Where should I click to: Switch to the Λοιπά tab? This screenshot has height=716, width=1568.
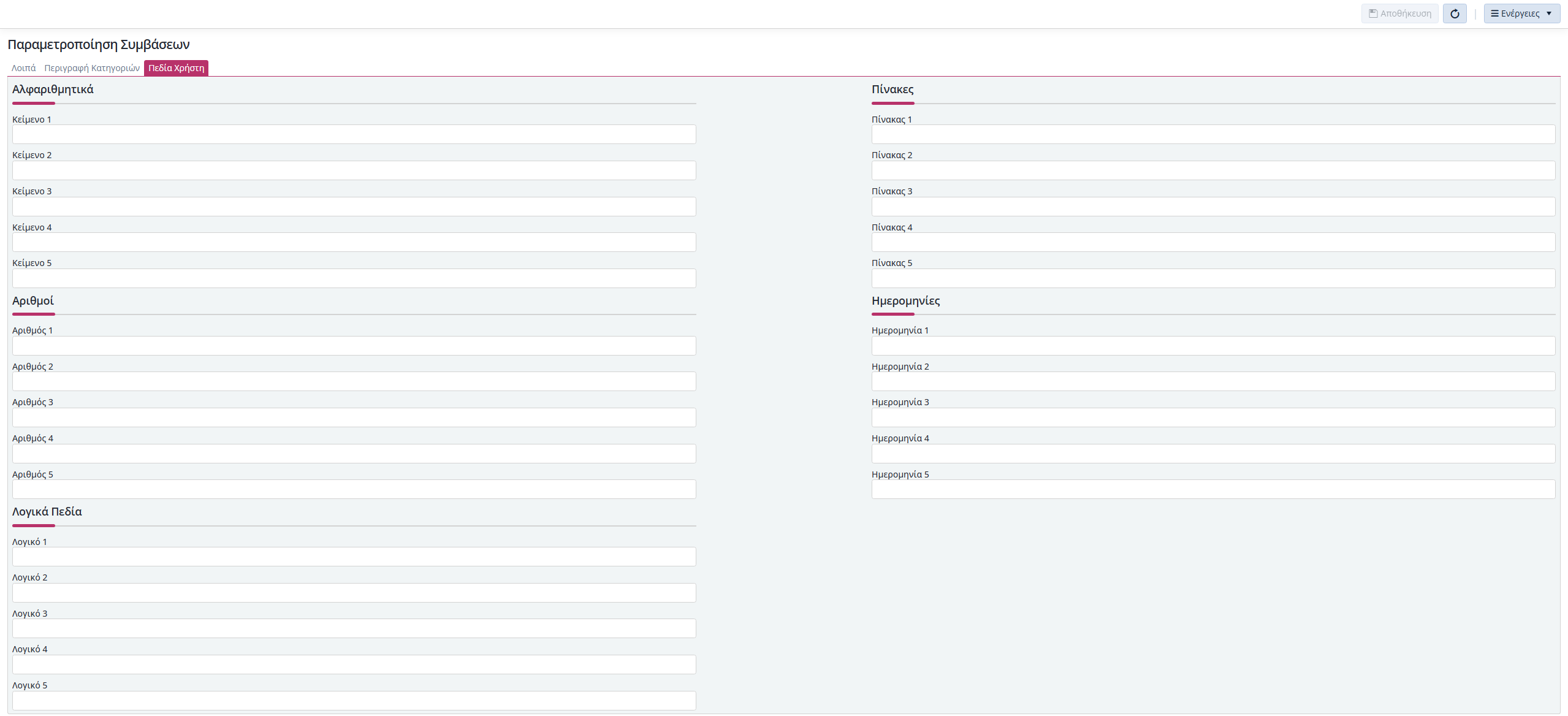click(x=24, y=68)
